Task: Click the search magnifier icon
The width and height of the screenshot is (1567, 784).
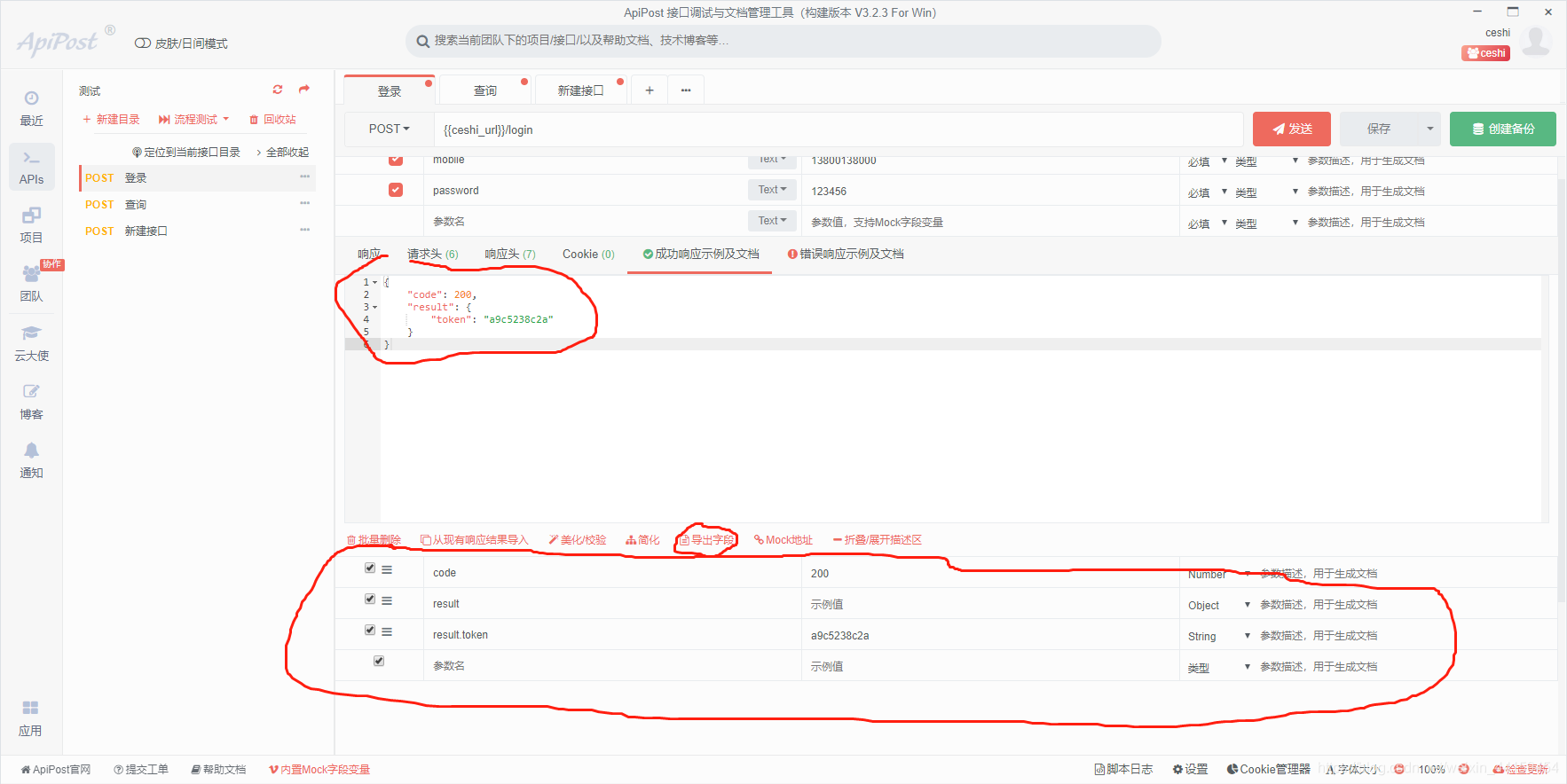Action: coord(423,41)
